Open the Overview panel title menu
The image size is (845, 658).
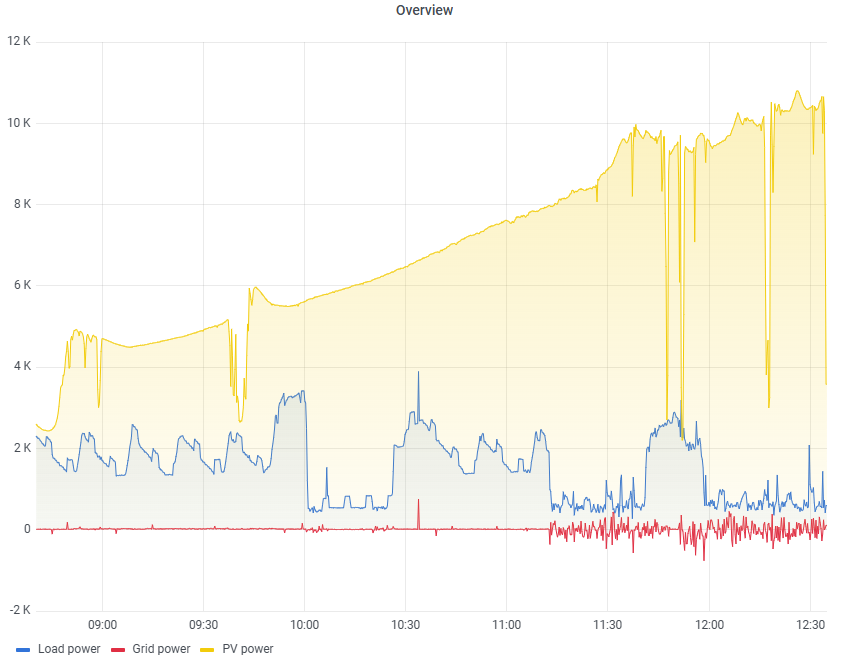(x=423, y=10)
